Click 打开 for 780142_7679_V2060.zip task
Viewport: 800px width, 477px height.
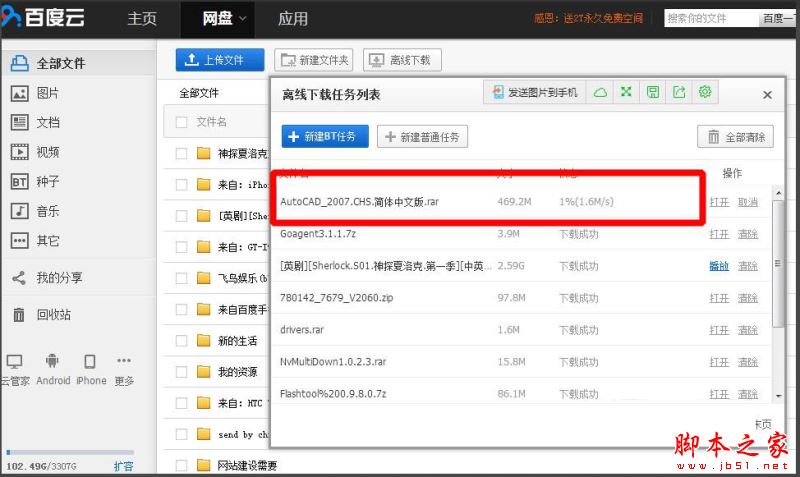click(x=719, y=298)
